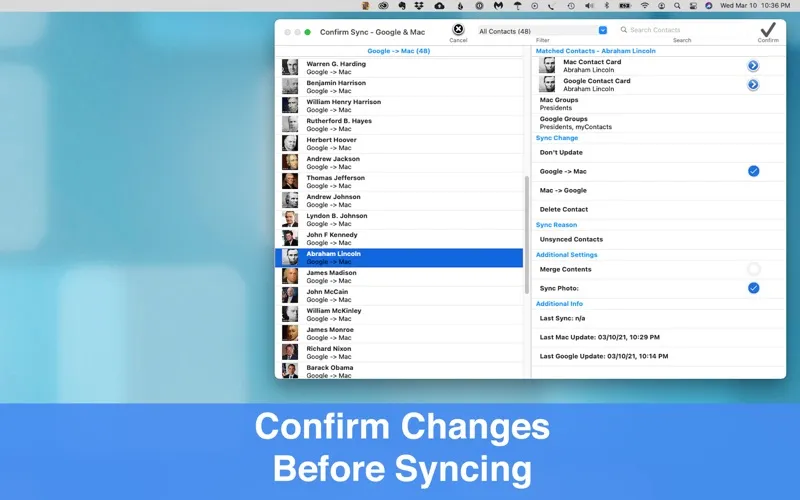800x500 pixels.
Task: Click the contact list vertical scrollbar
Action: pyautogui.click(x=526, y=235)
